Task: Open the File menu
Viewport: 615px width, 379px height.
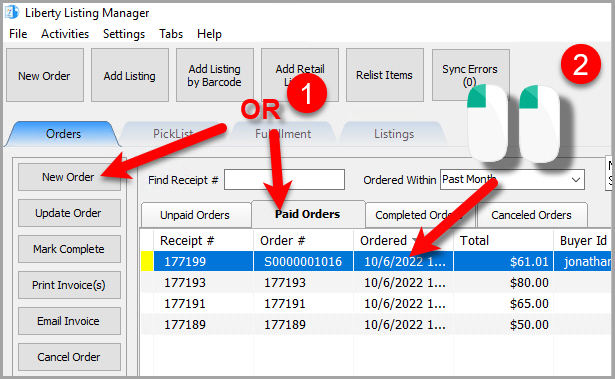Action: tap(18, 34)
